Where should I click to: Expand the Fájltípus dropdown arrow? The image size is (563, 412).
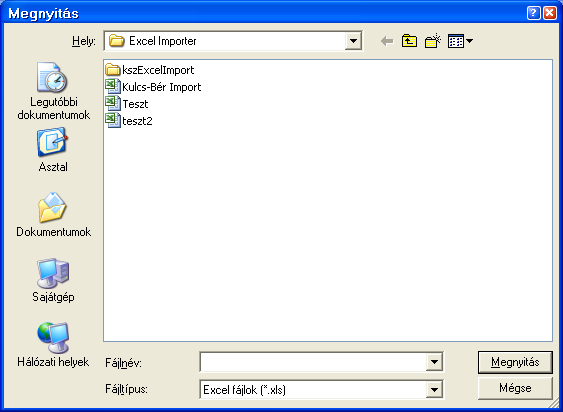pyautogui.click(x=434, y=389)
